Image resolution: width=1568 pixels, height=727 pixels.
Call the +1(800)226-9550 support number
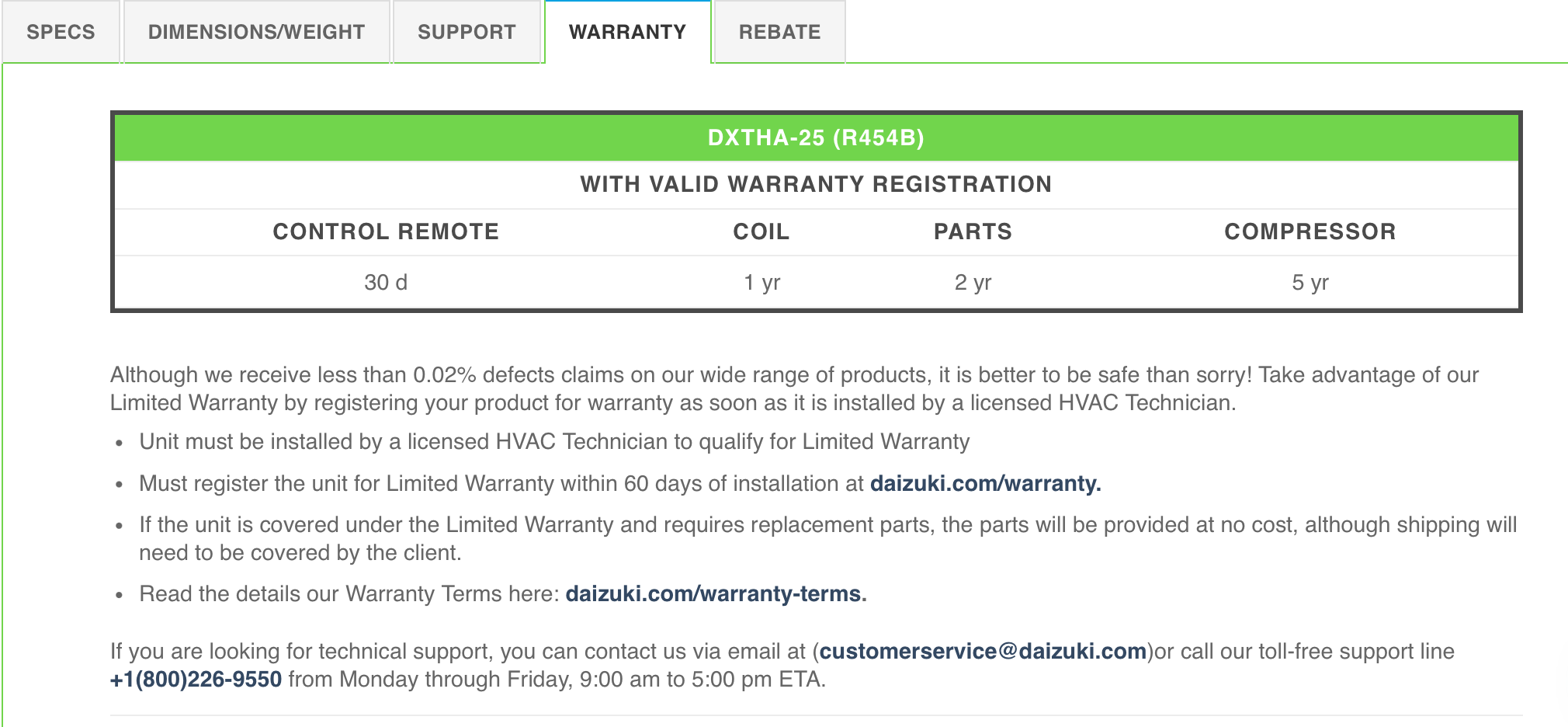196,679
